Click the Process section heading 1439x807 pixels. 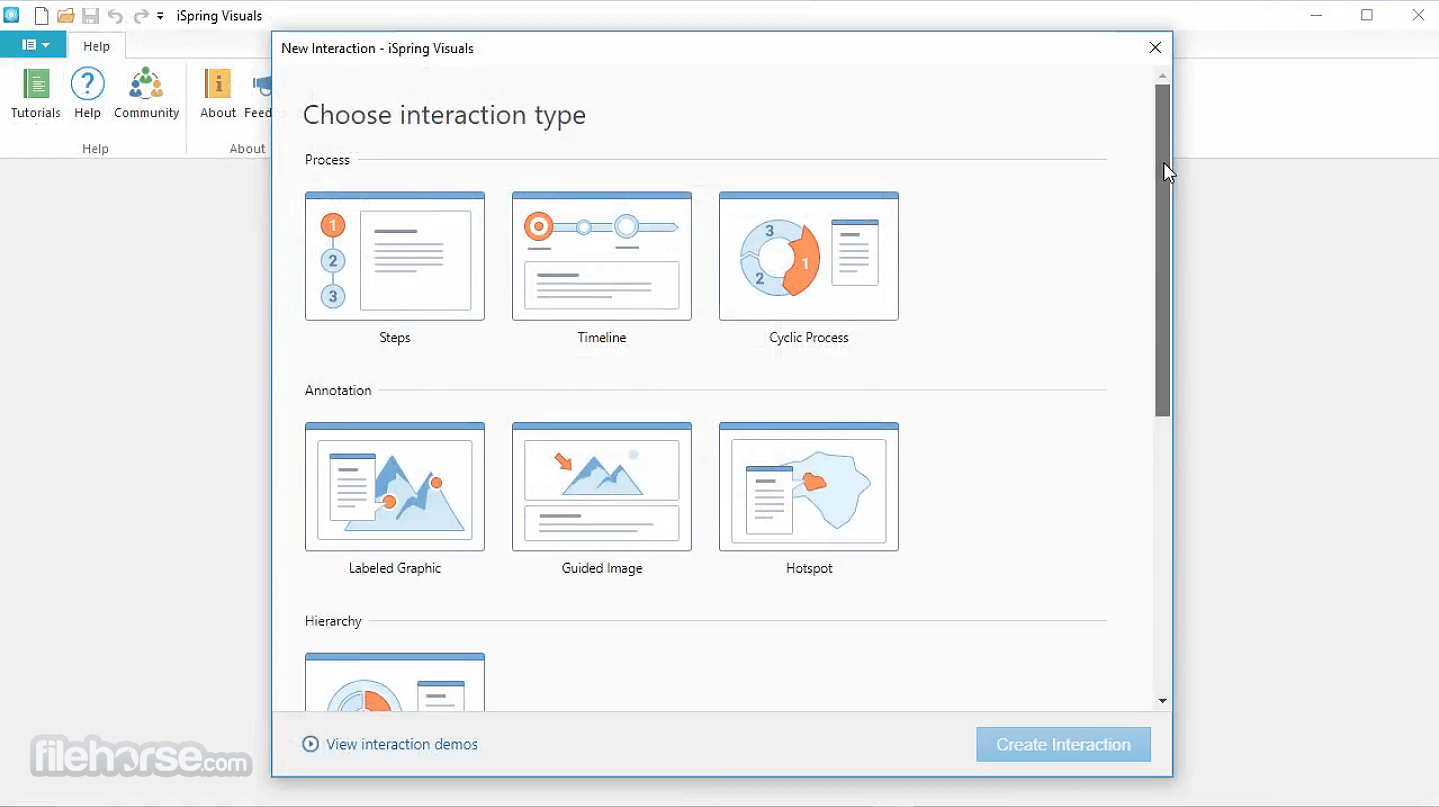(x=327, y=160)
